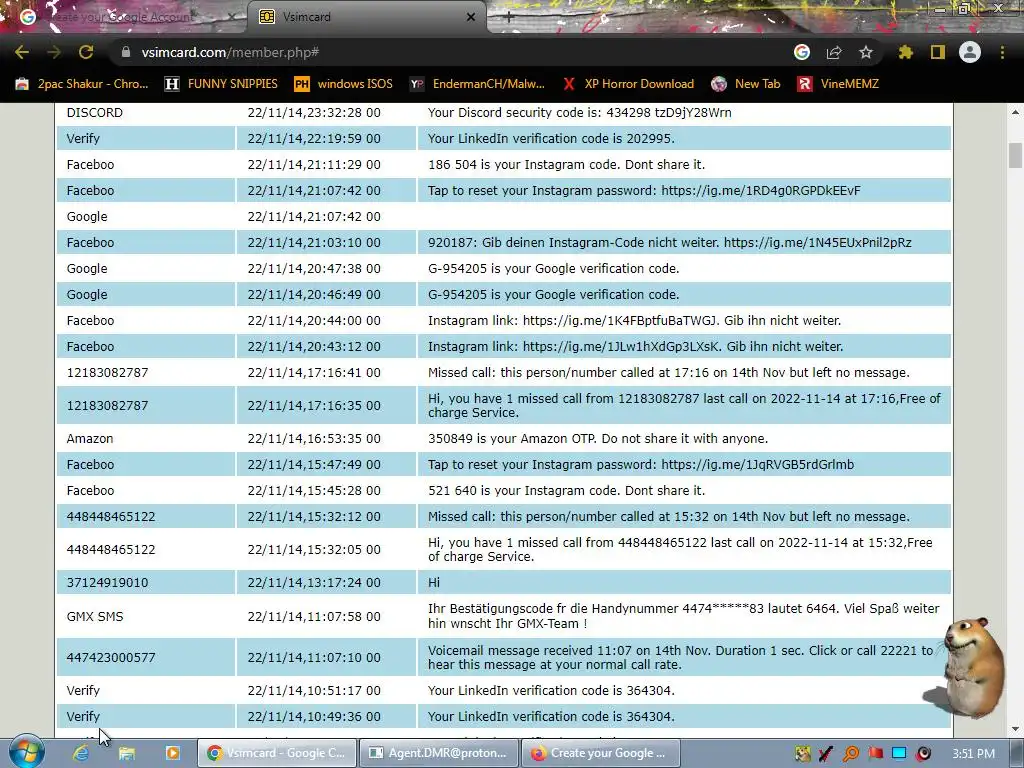Click the G-954205 message at 20:47:38
This screenshot has height=768, width=1024.
click(x=553, y=268)
